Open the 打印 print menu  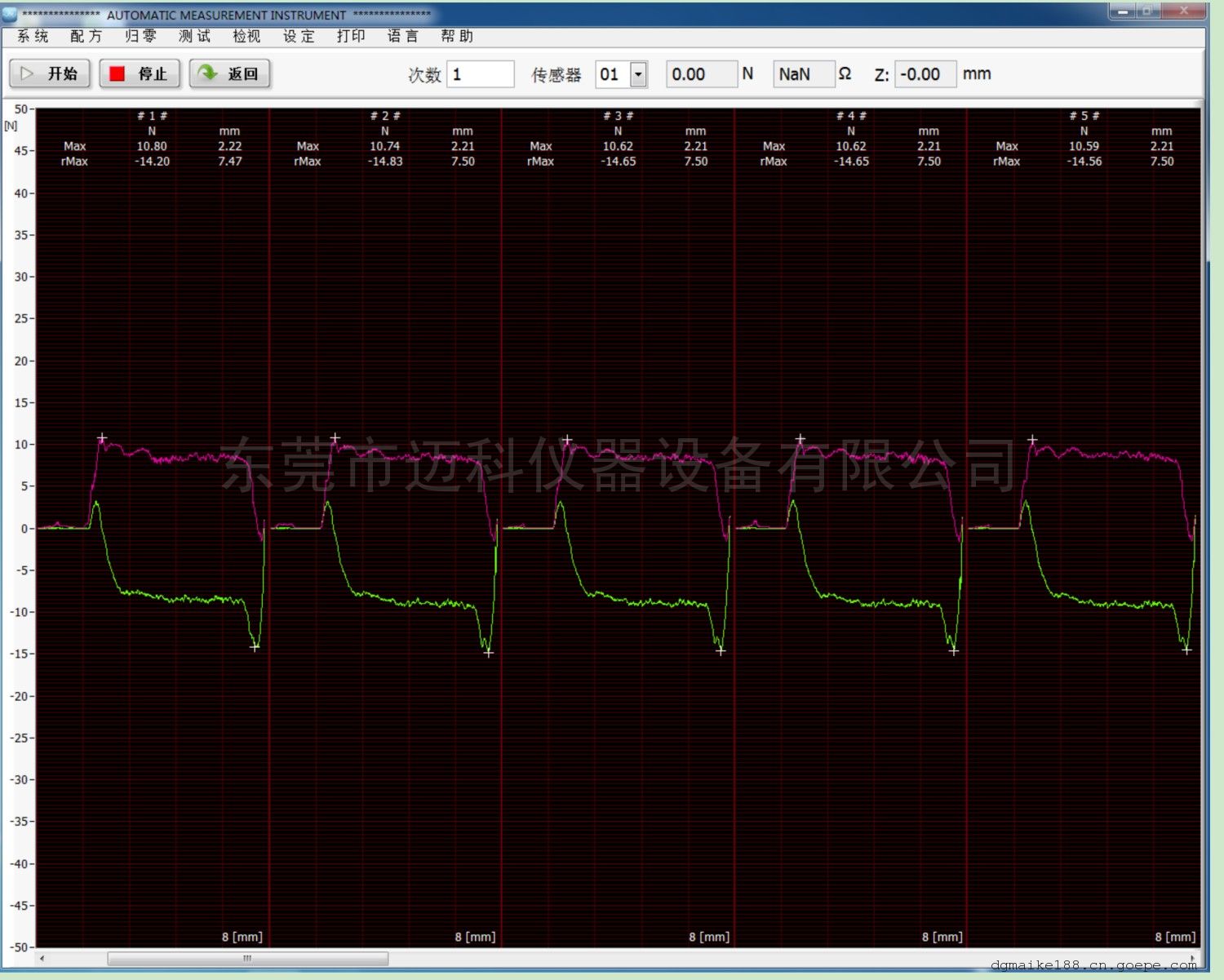point(351,36)
